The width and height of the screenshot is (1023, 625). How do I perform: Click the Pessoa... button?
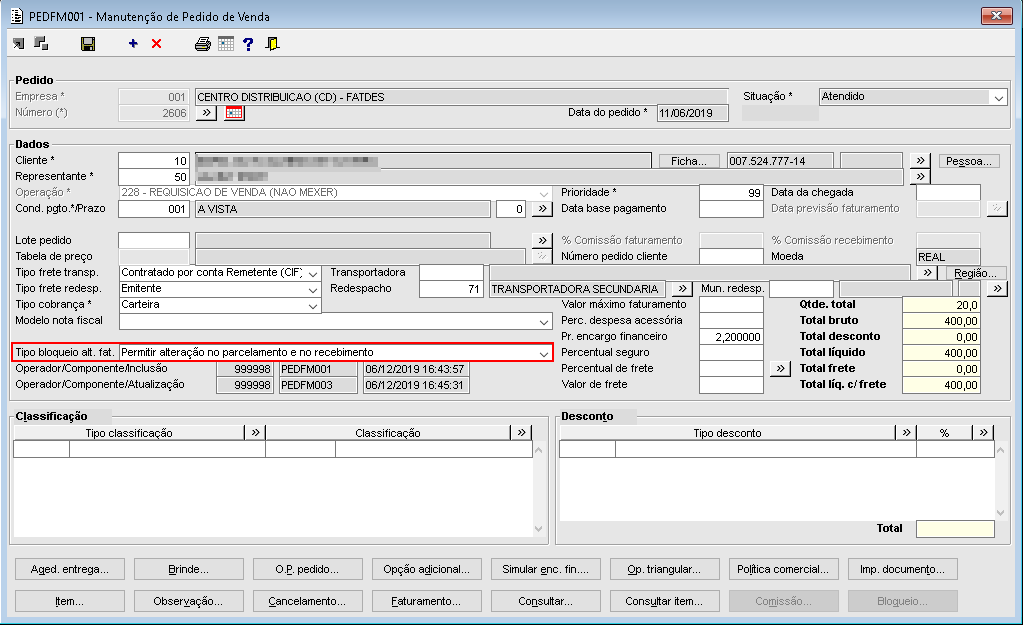click(969, 161)
